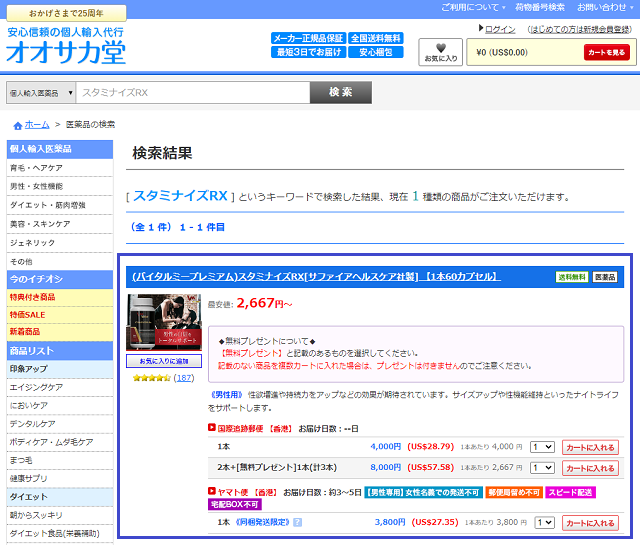Click the カートを見る button
Image resolution: width=640 pixels, height=545 pixels.
[607, 52]
